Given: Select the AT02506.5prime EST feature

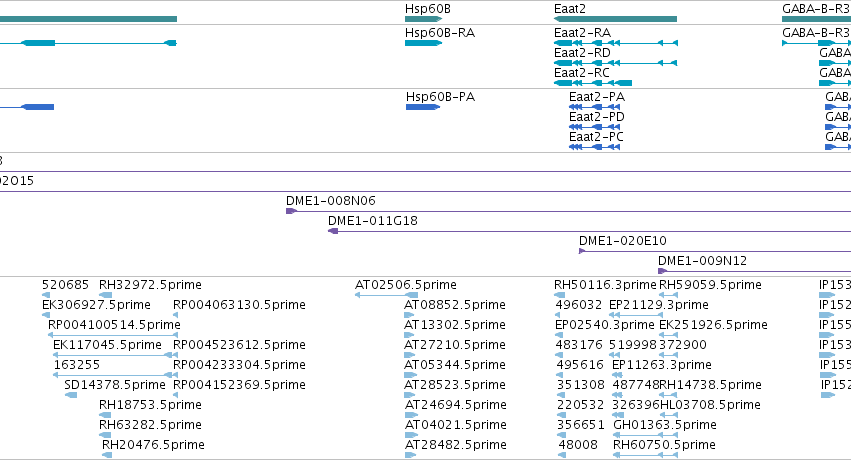Looking at the screenshot, I should point(386,295).
